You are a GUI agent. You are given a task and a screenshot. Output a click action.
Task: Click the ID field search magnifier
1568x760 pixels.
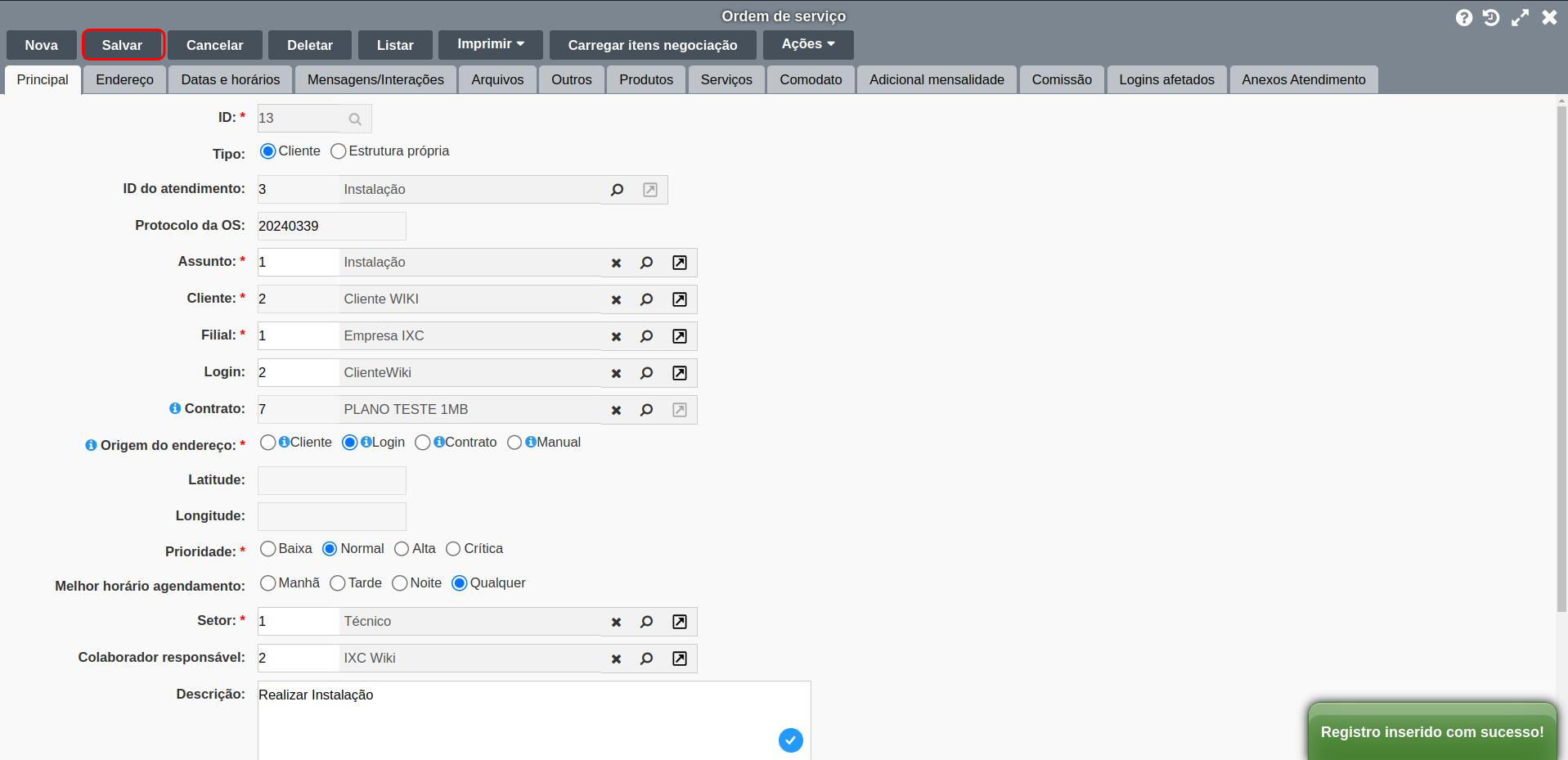(355, 119)
